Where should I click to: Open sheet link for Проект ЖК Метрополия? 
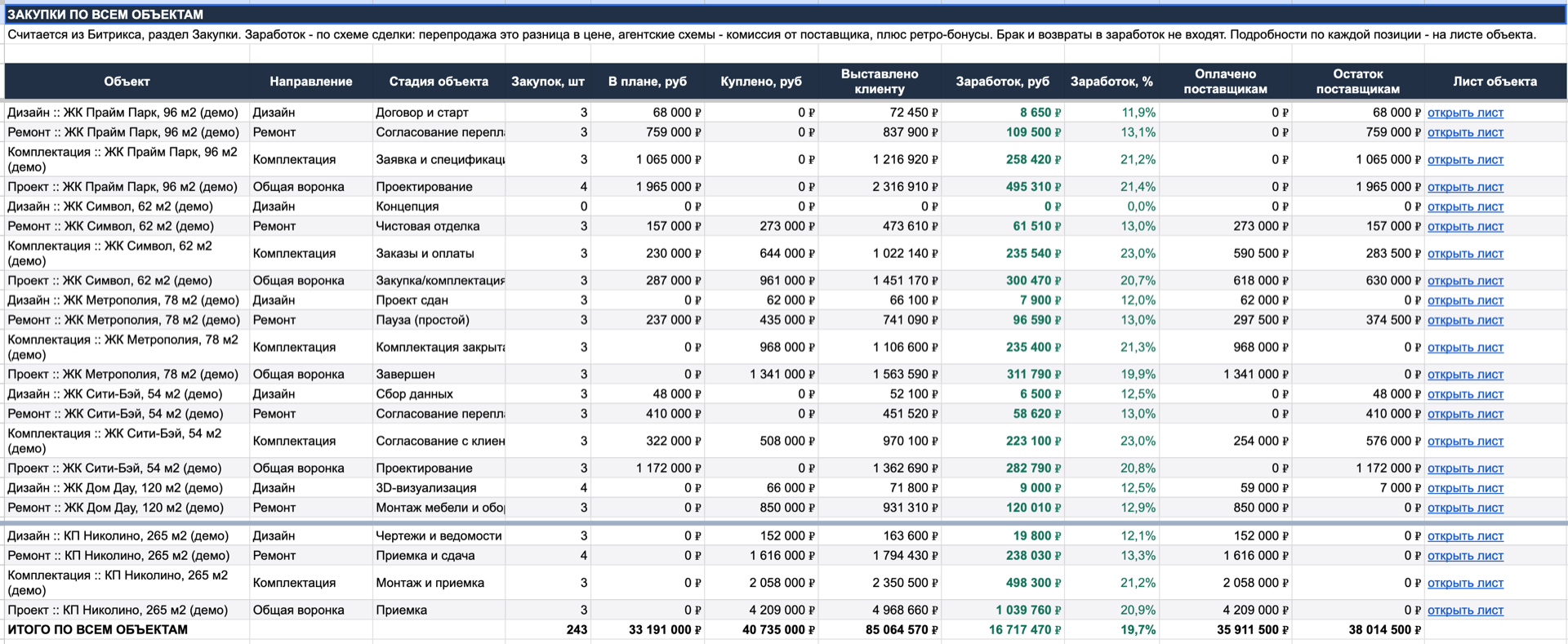(x=1465, y=375)
